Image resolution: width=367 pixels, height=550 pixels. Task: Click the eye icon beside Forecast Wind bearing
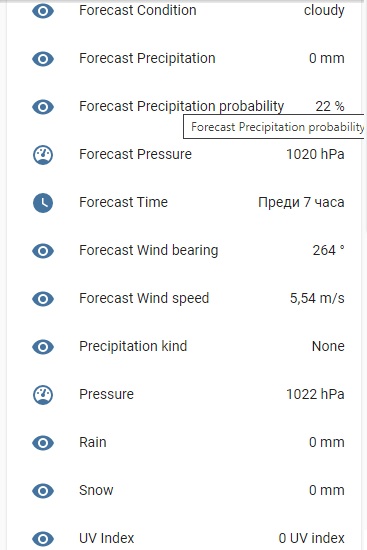point(43,251)
